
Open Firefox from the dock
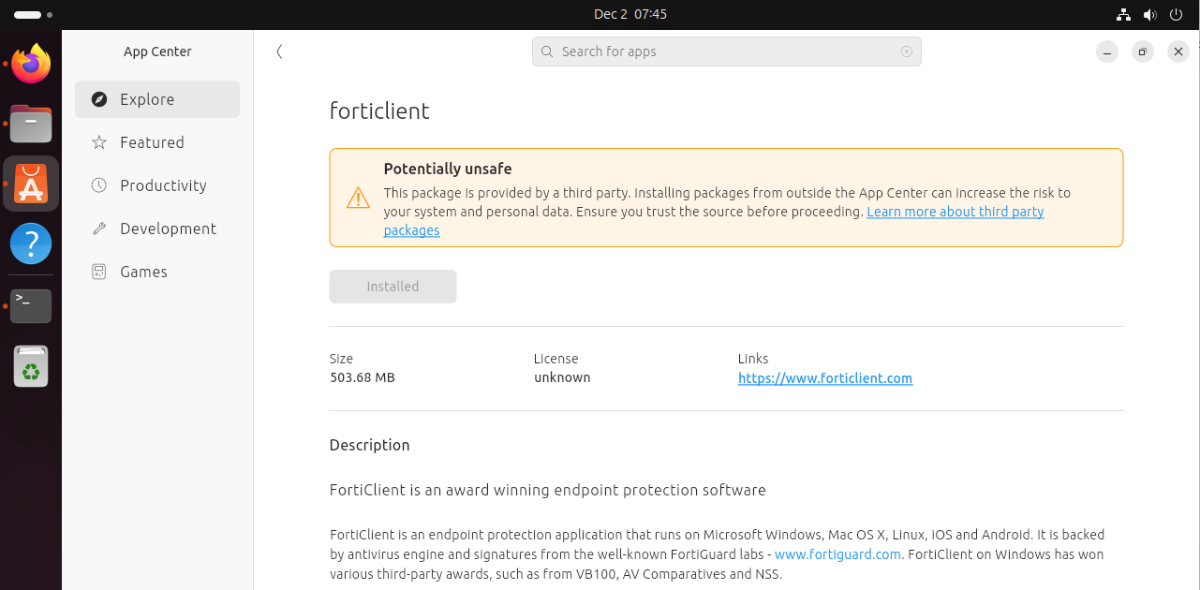pyautogui.click(x=31, y=66)
